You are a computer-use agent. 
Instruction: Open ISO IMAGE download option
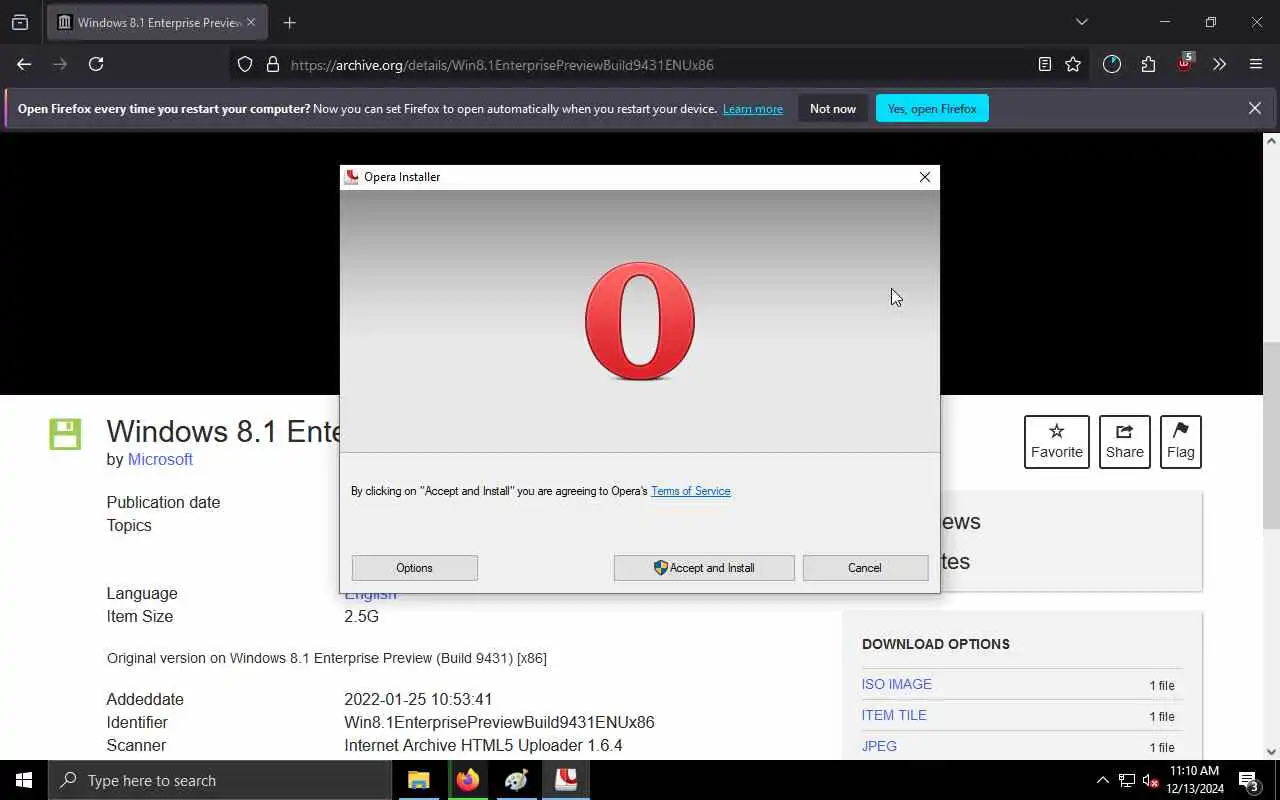tap(897, 684)
